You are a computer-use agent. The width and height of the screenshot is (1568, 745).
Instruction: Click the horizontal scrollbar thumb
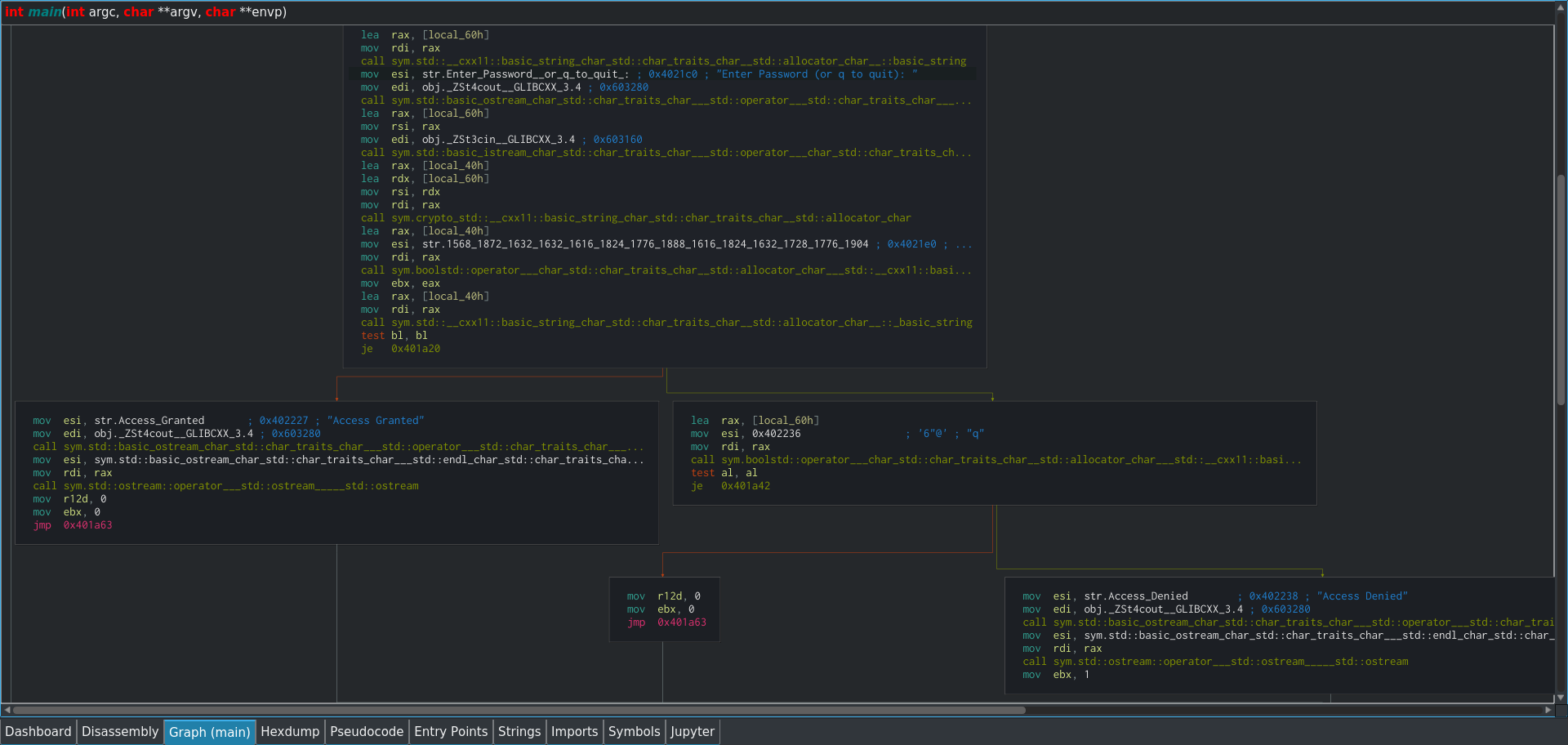click(x=519, y=710)
